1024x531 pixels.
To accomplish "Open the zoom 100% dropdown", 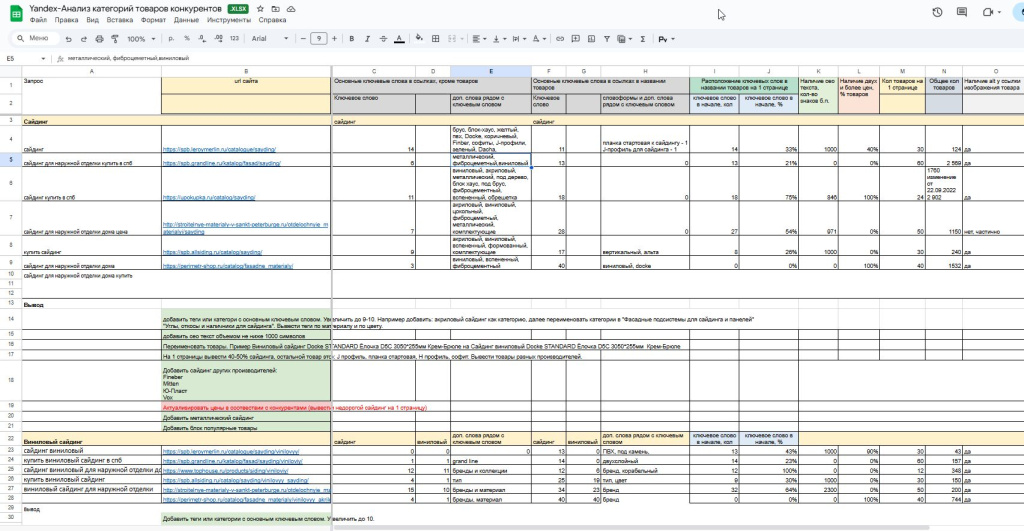I will click(140, 39).
